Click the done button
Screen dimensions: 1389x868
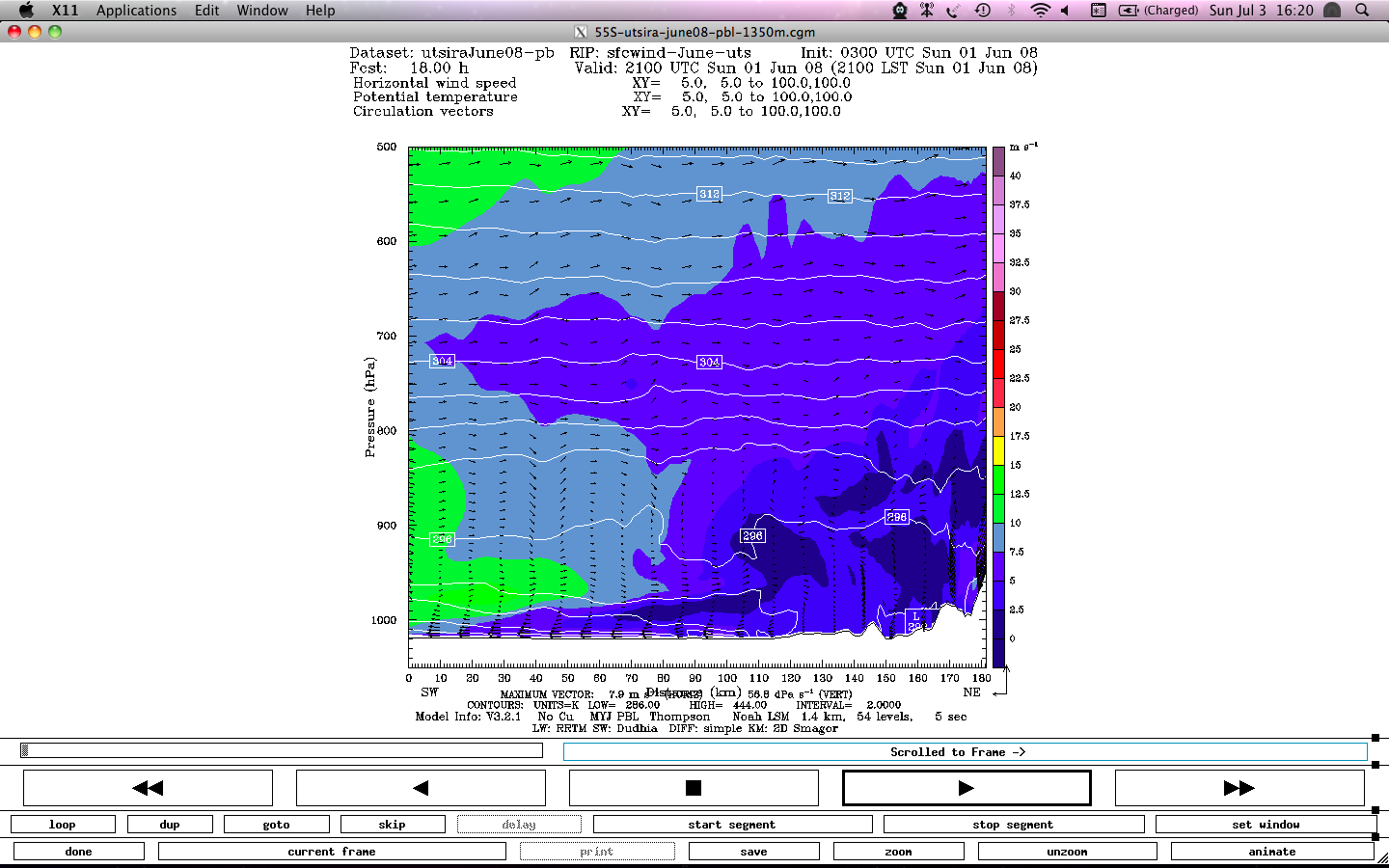point(79,852)
